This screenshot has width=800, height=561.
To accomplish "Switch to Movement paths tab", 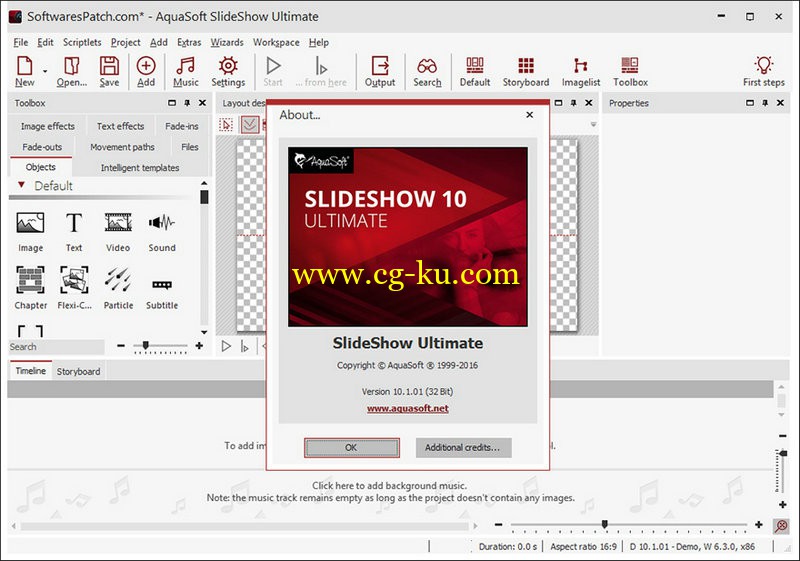I will coord(122,147).
